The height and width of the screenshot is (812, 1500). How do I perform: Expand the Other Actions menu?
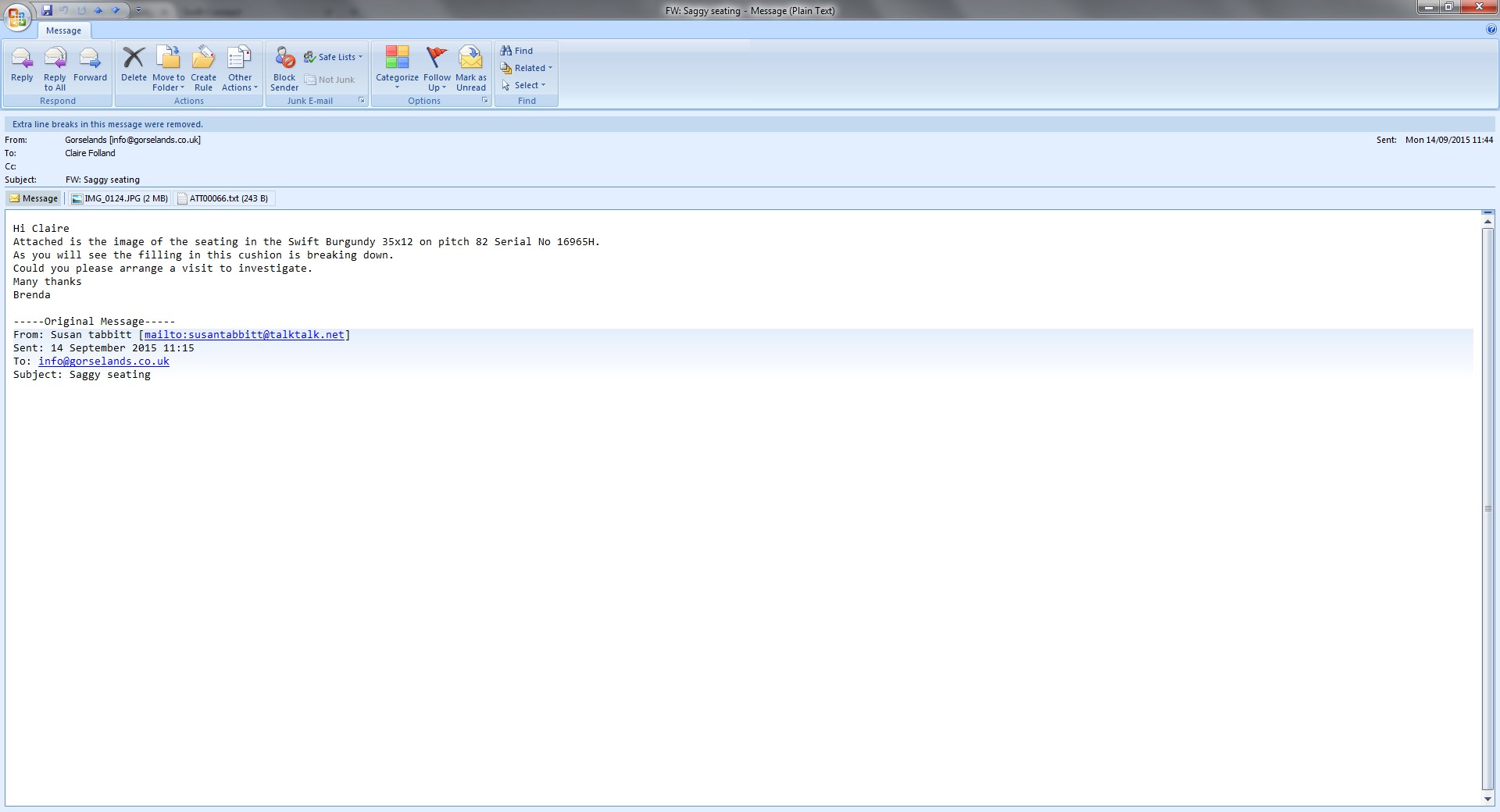(x=240, y=69)
